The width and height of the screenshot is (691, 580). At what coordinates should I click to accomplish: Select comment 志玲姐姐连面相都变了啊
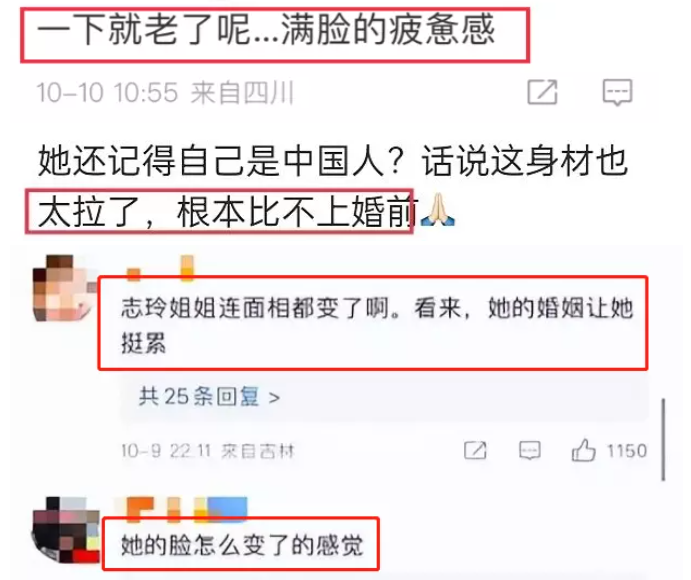(x=377, y=325)
